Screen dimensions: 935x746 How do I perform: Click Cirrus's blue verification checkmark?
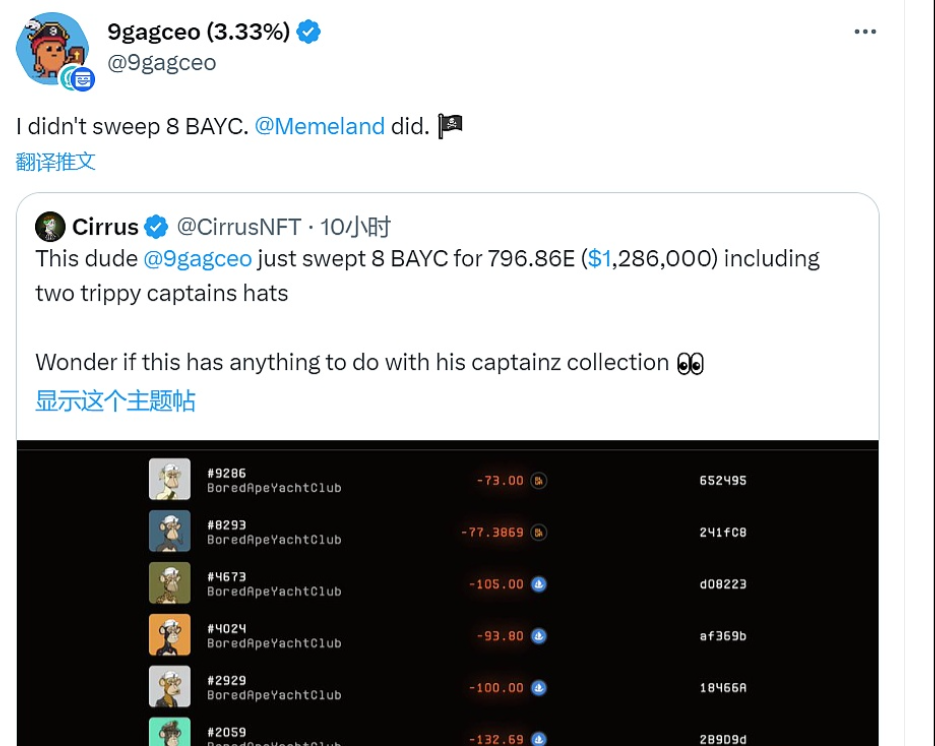pos(156,226)
